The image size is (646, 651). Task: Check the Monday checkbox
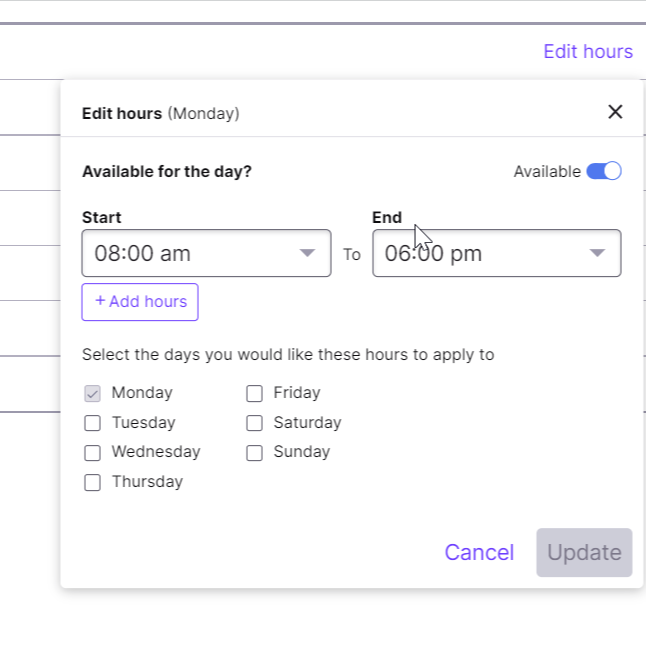93,394
